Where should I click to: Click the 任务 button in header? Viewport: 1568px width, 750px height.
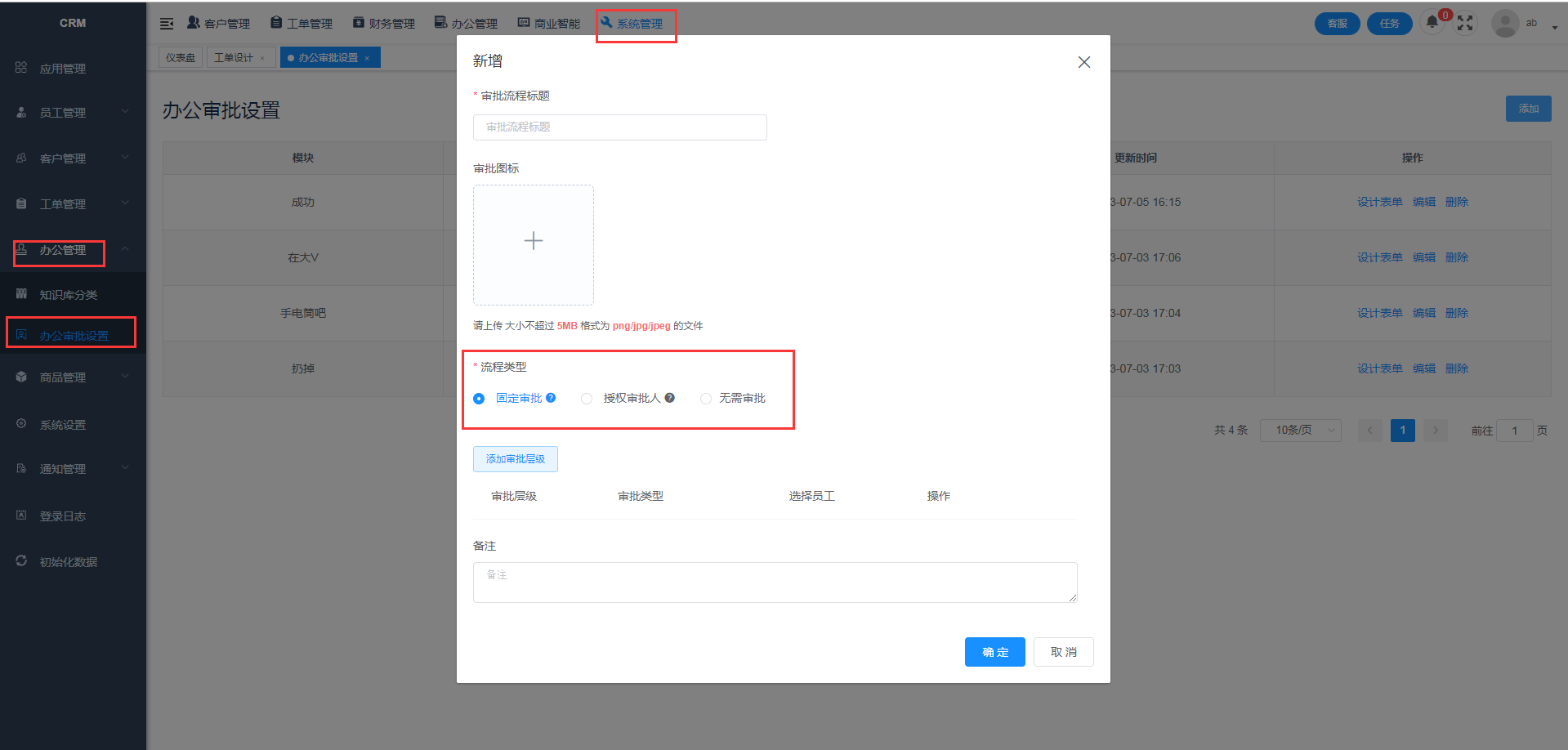click(1390, 24)
